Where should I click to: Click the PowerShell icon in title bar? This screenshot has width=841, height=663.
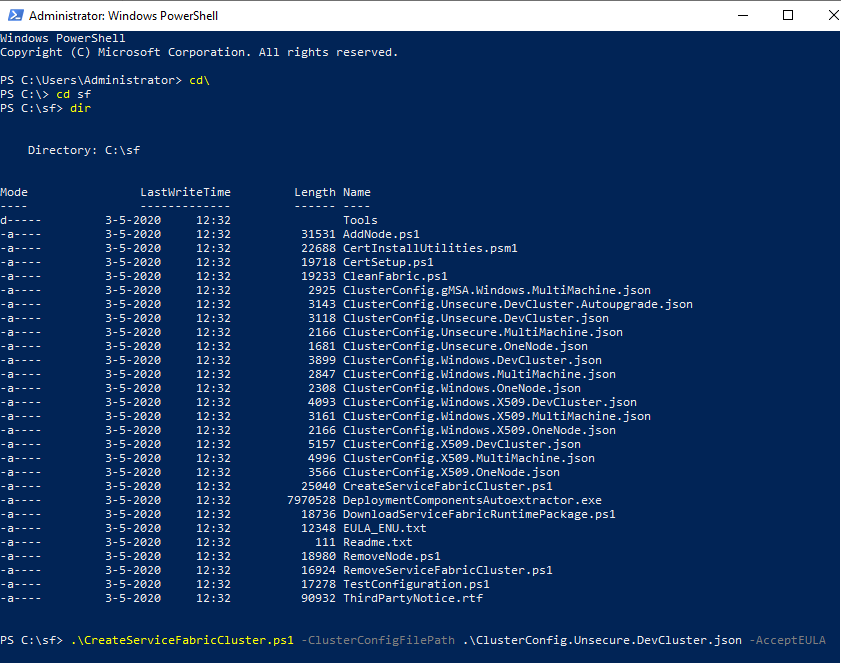(x=16, y=16)
